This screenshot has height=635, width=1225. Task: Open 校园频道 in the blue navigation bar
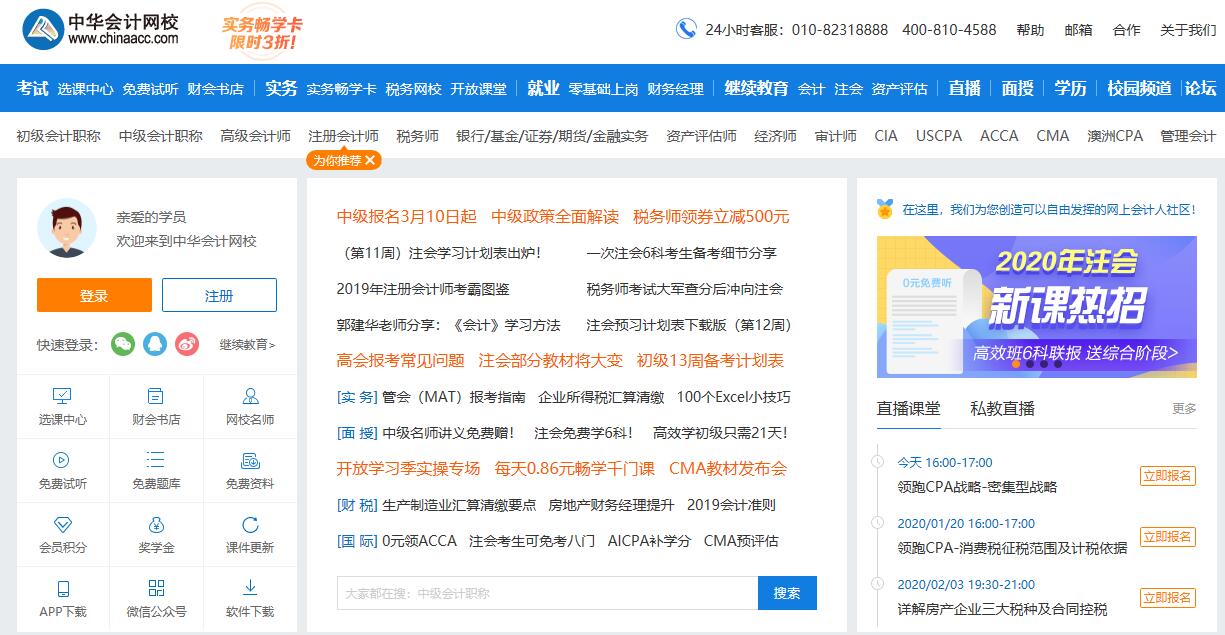click(x=1139, y=88)
